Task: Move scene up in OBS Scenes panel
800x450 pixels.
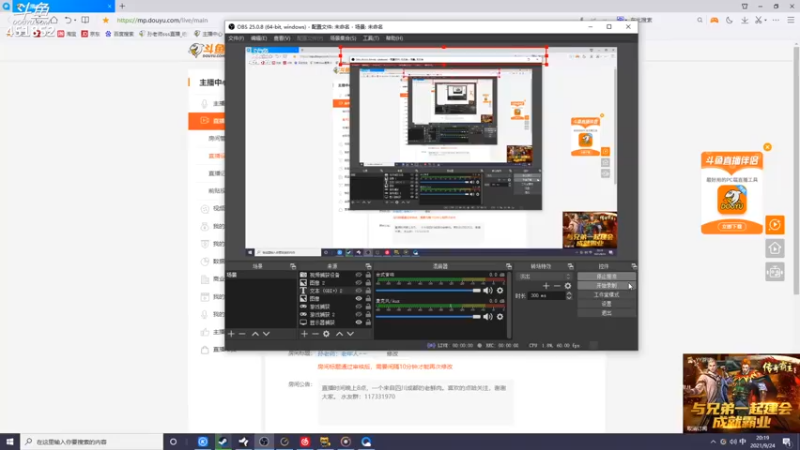Action: coord(255,334)
